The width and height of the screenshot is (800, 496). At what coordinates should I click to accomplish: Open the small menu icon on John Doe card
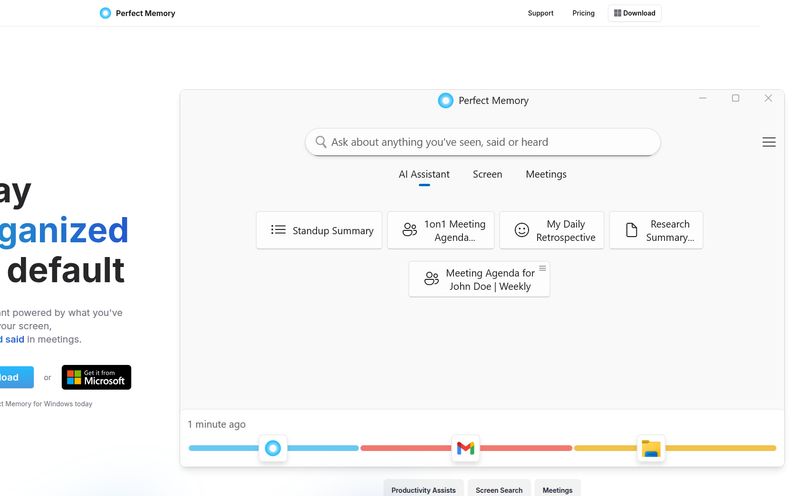[x=542, y=268]
